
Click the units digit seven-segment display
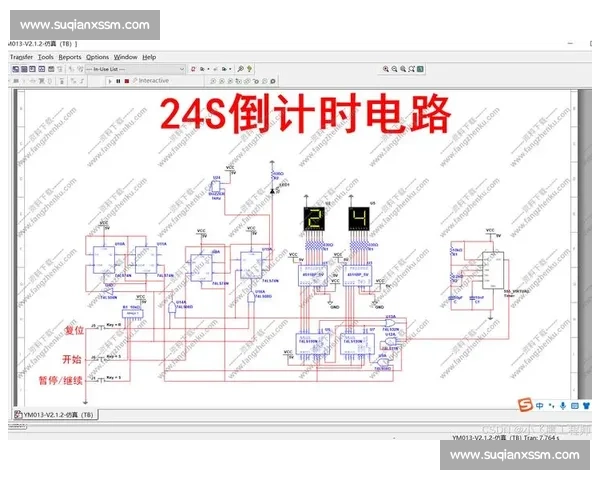359,219
